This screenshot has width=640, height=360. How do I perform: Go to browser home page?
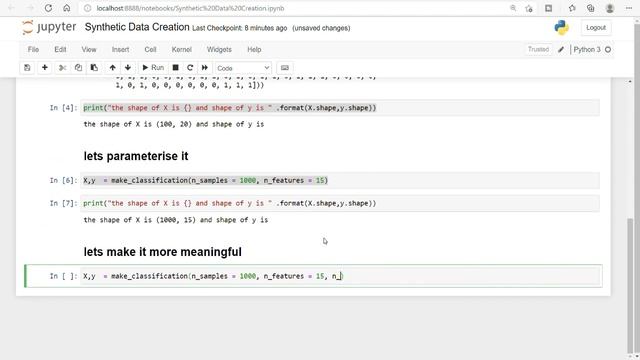(x=67, y=8)
